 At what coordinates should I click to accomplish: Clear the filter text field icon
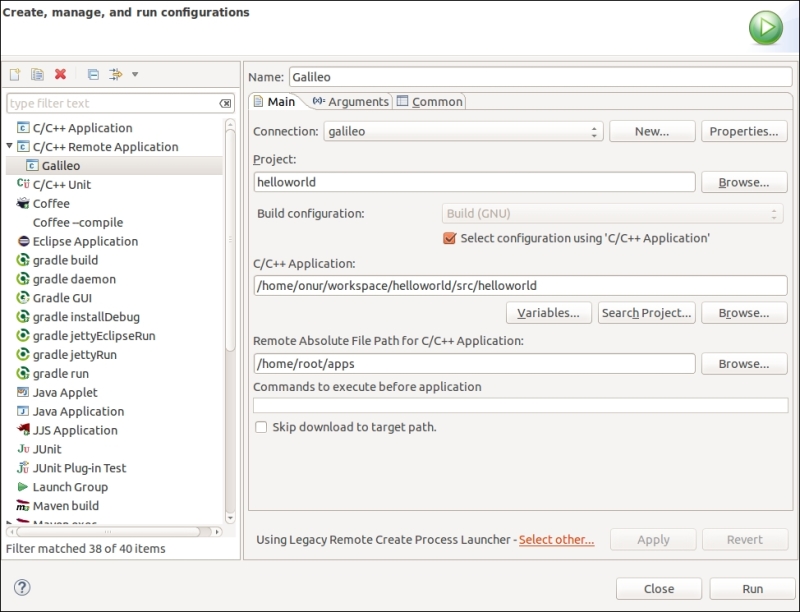point(225,104)
